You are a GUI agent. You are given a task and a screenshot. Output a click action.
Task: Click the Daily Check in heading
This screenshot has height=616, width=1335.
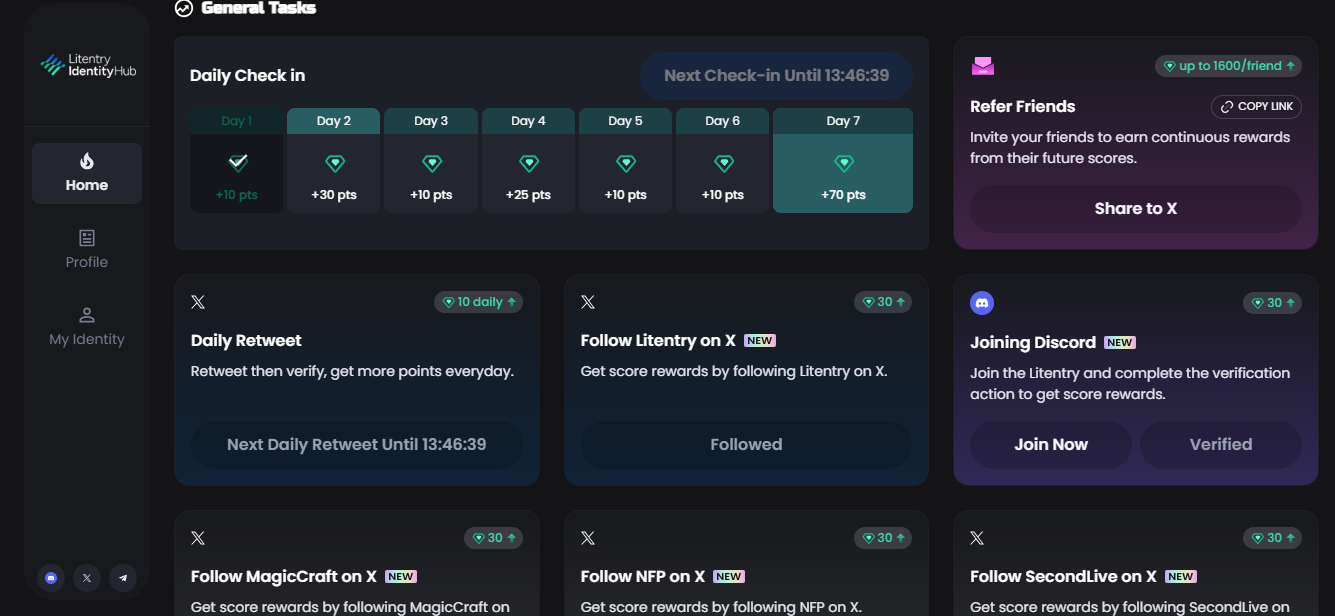(247, 76)
